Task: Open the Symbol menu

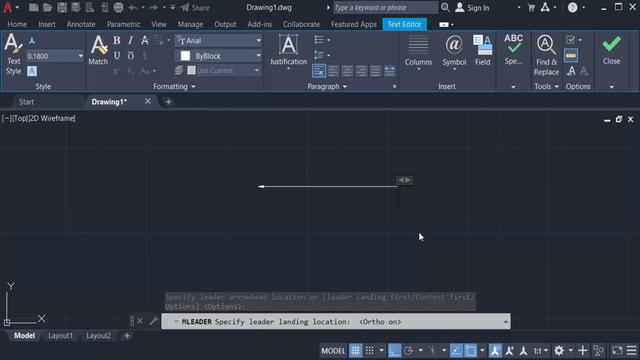Action: [x=454, y=53]
